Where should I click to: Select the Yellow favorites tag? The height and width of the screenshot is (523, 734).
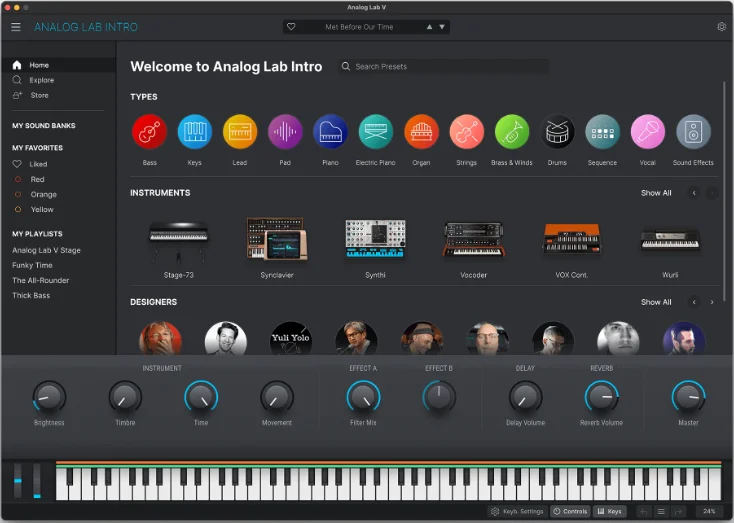pyautogui.click(x=34, y=209)
